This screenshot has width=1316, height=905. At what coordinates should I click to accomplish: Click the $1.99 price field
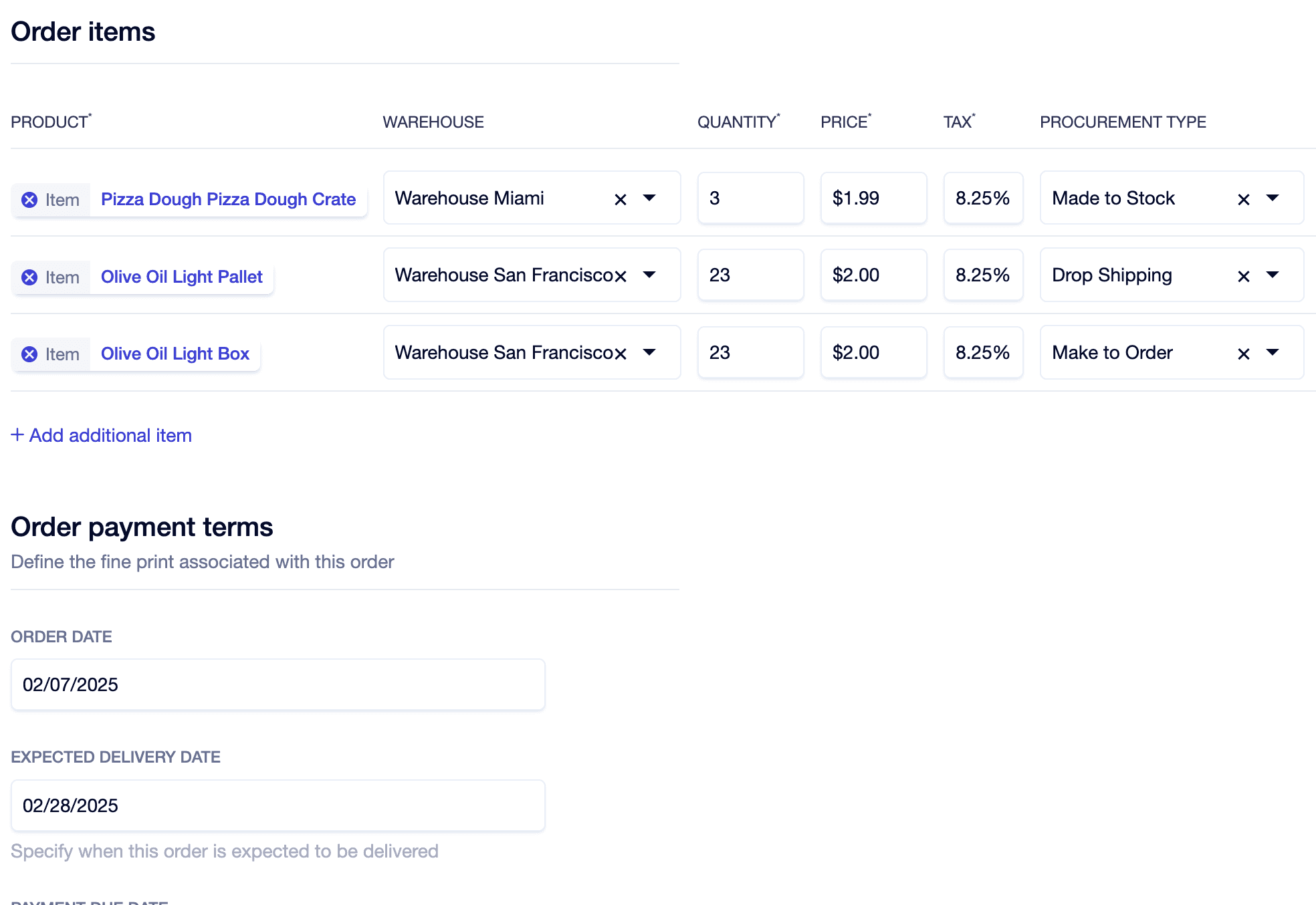pos(873,198)
